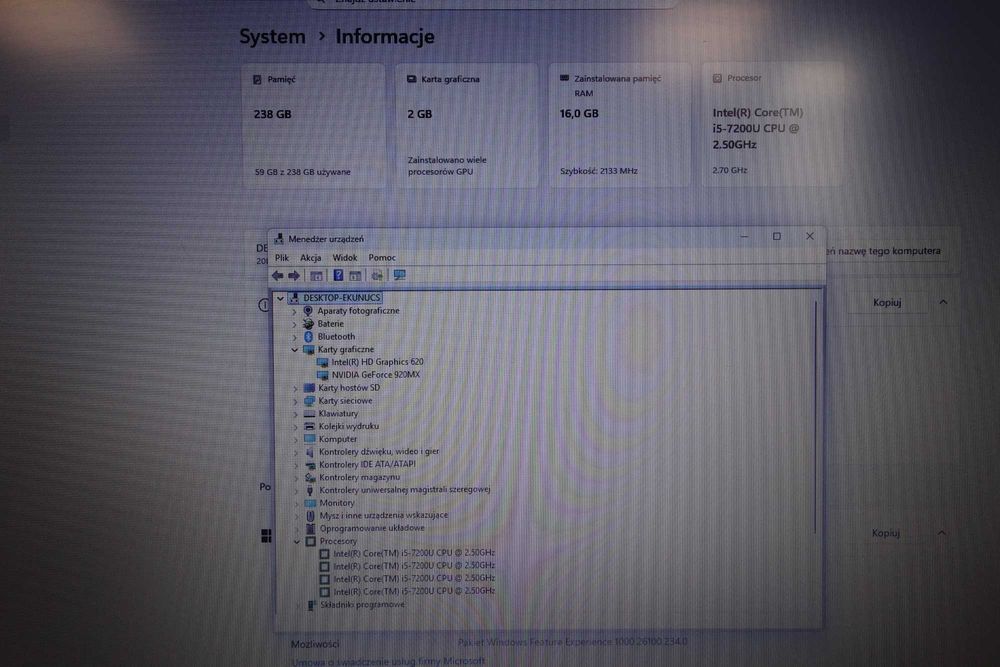Image resolution: width=1000 pixels, height=667 pixels.
Task: Click the Karty sieciowe network icon
Action: click(x=309, y=400)
